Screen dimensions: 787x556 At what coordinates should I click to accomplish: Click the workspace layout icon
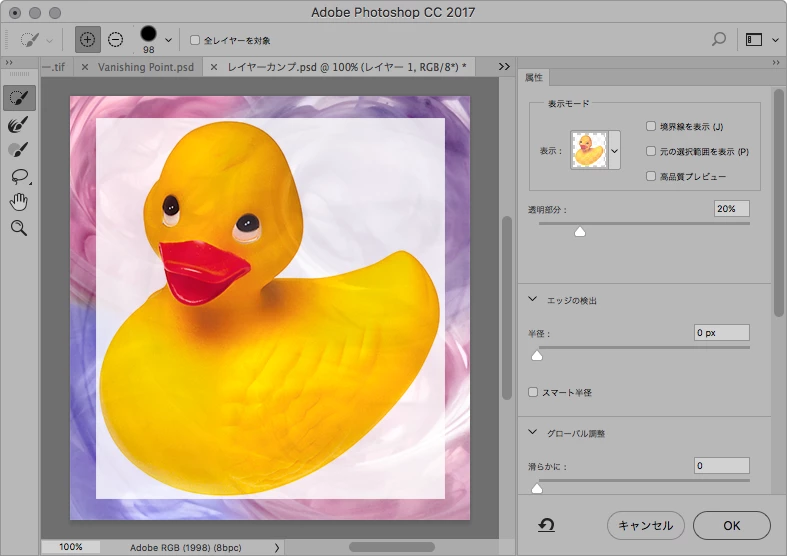(753, 40)
